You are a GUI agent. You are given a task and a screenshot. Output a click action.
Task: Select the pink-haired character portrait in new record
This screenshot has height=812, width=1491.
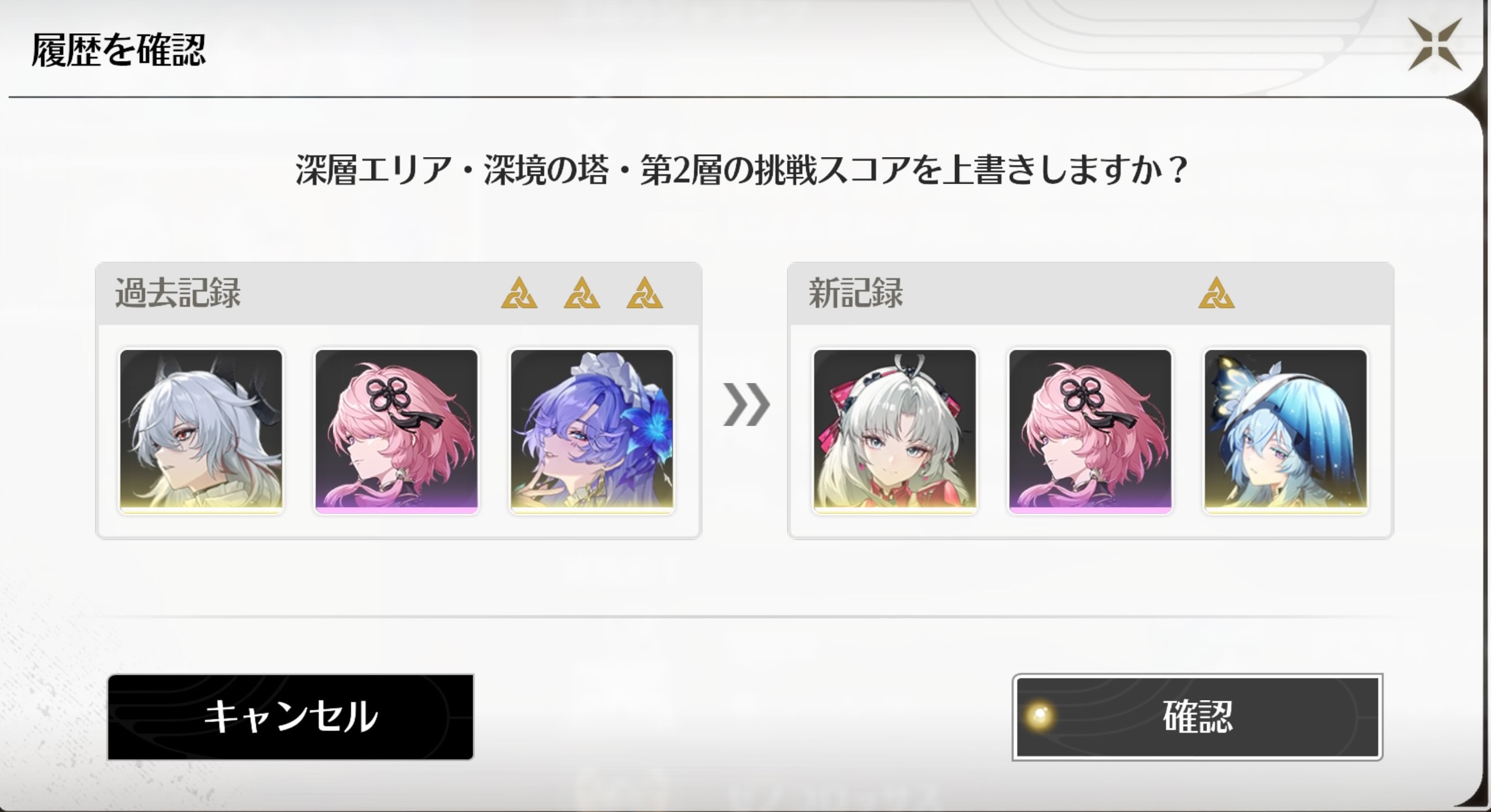tap(1090, 431)
